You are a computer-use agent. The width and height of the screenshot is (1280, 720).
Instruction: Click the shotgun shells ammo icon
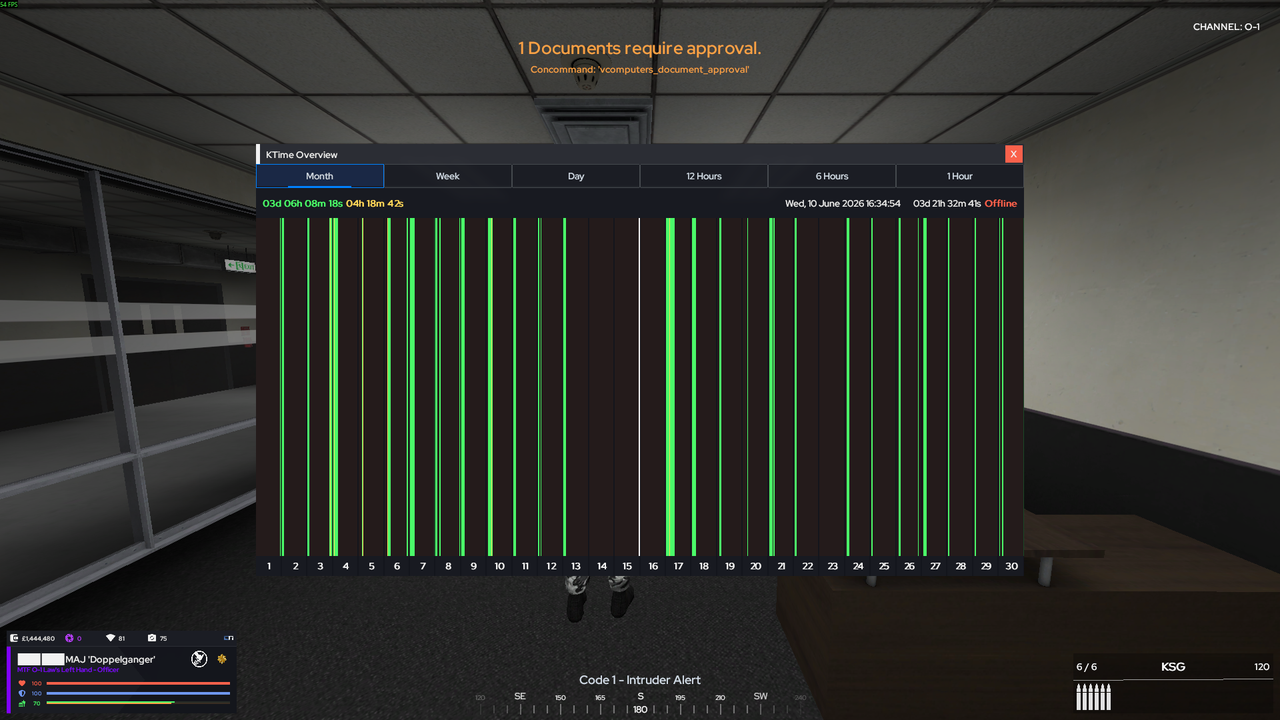click(1093, 697)
